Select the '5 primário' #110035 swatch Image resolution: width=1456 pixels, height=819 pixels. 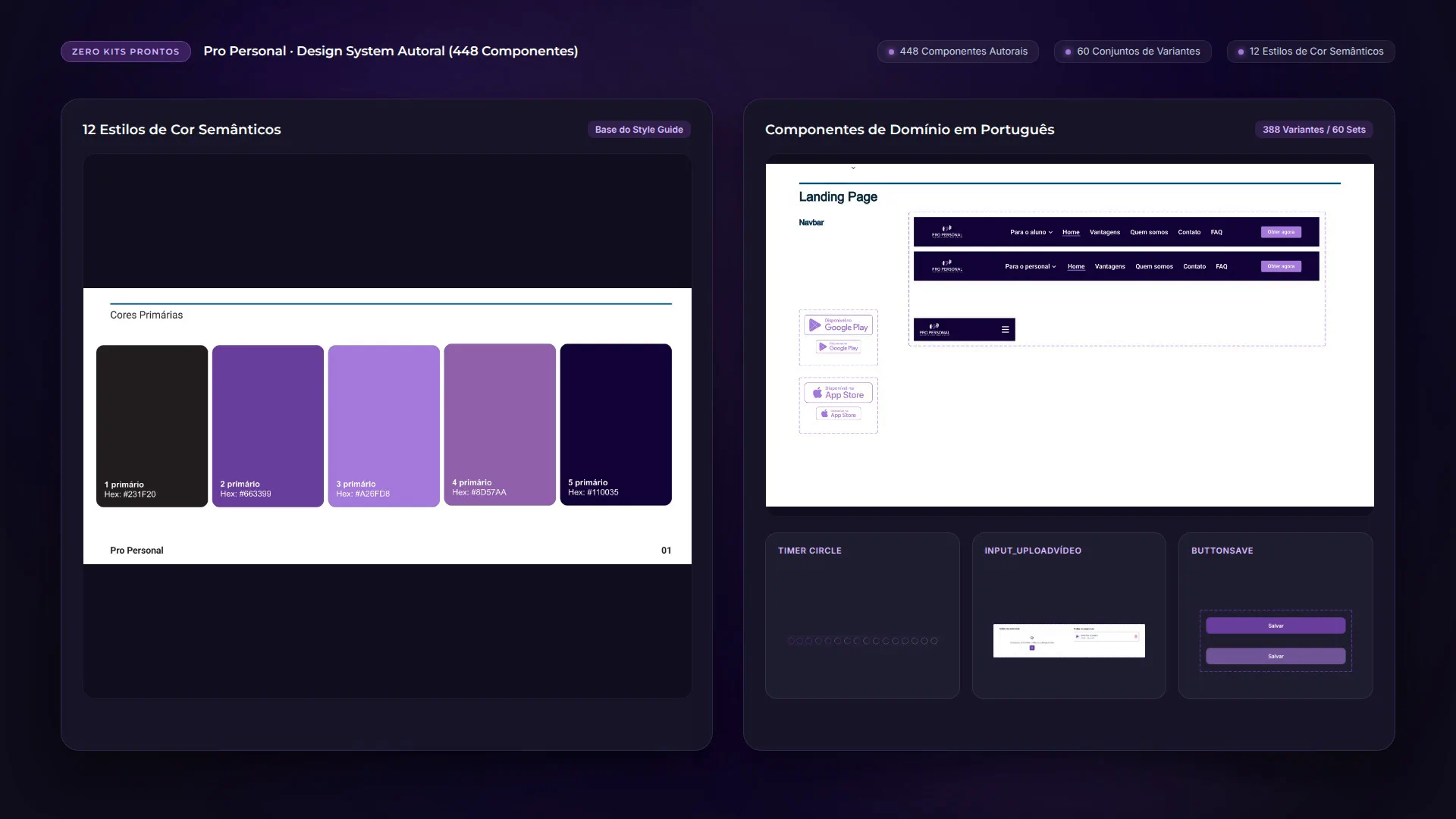(x=616, y=425)
